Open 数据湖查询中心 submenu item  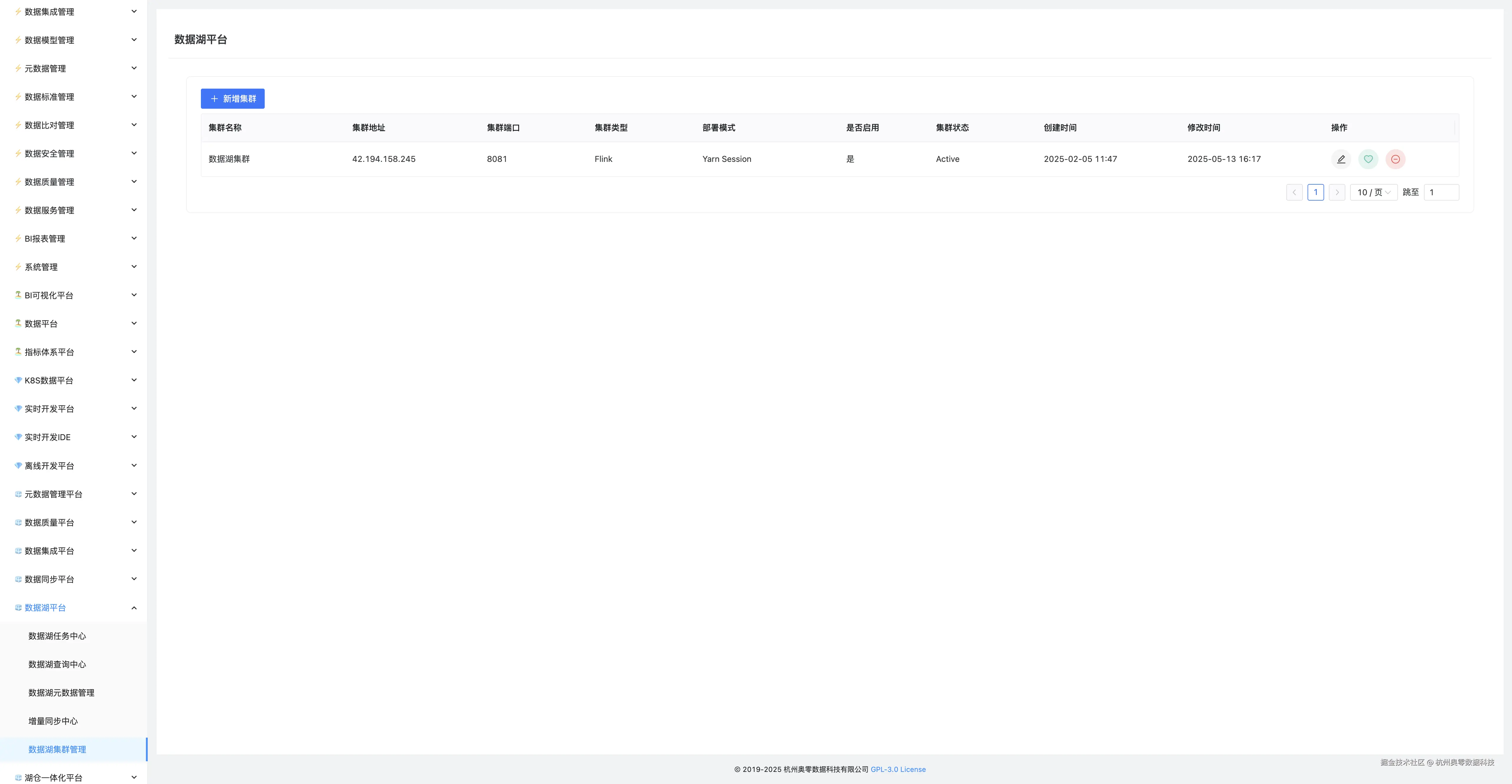click(x=57, y=664)
